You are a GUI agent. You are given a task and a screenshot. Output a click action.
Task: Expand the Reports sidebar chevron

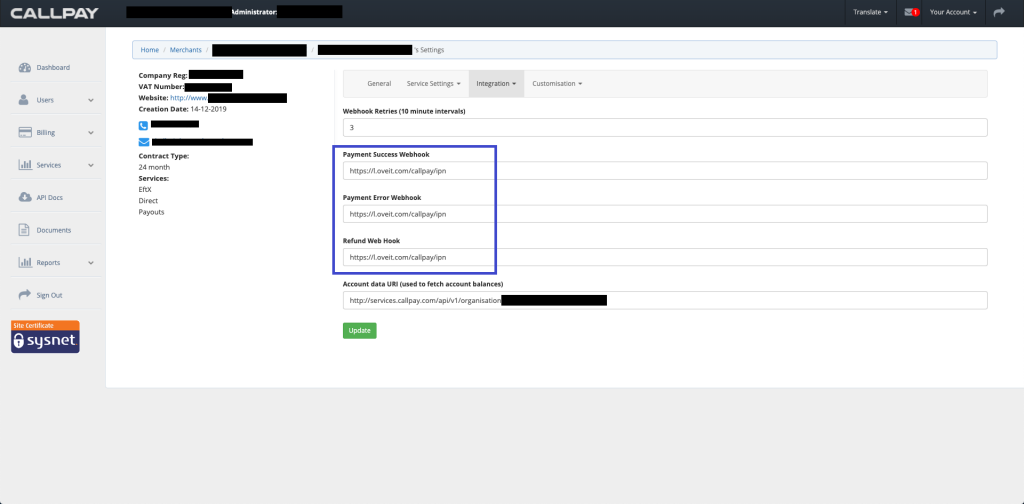91,263
